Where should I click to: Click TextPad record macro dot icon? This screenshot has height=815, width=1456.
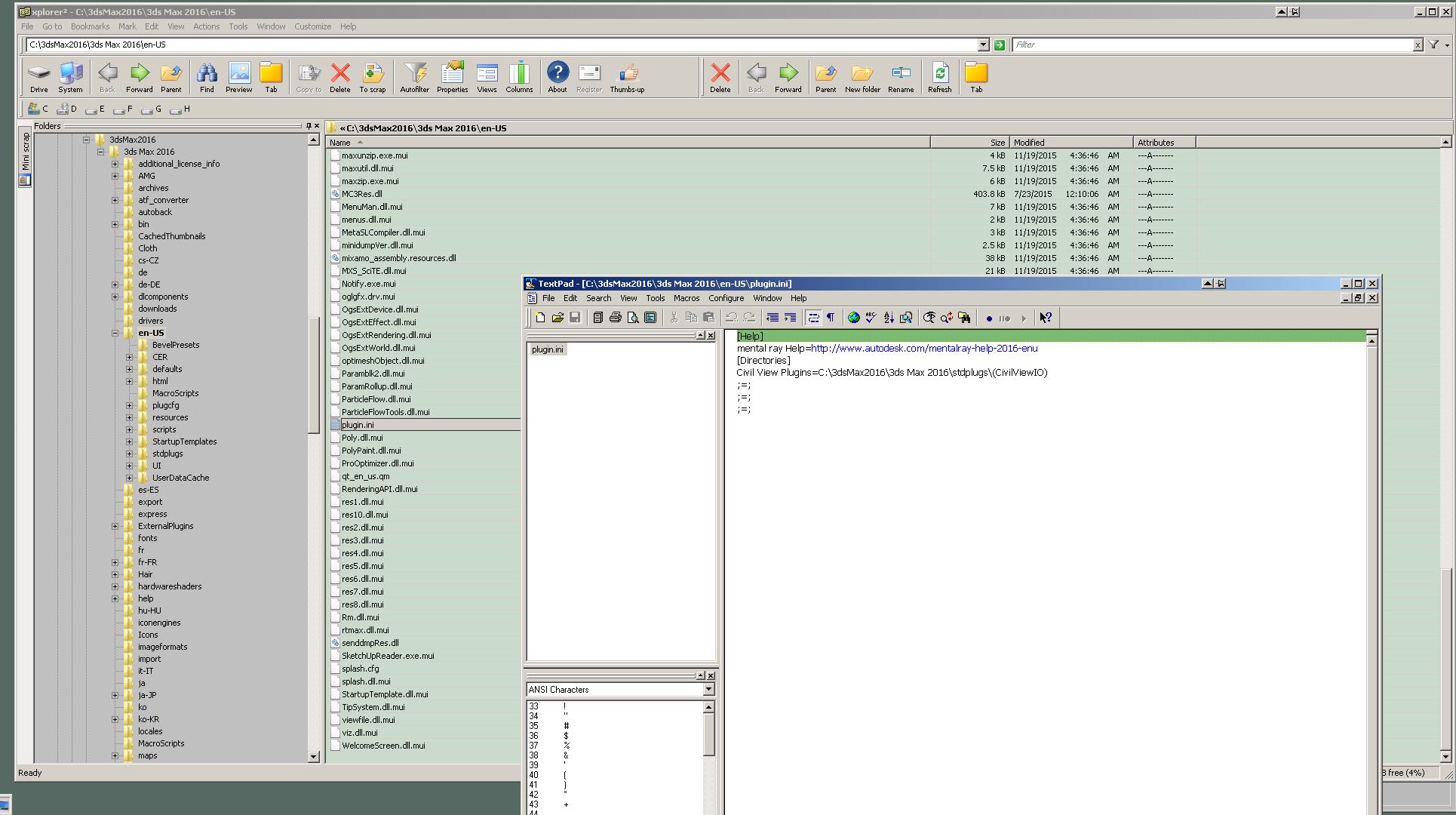coord(989,318)
